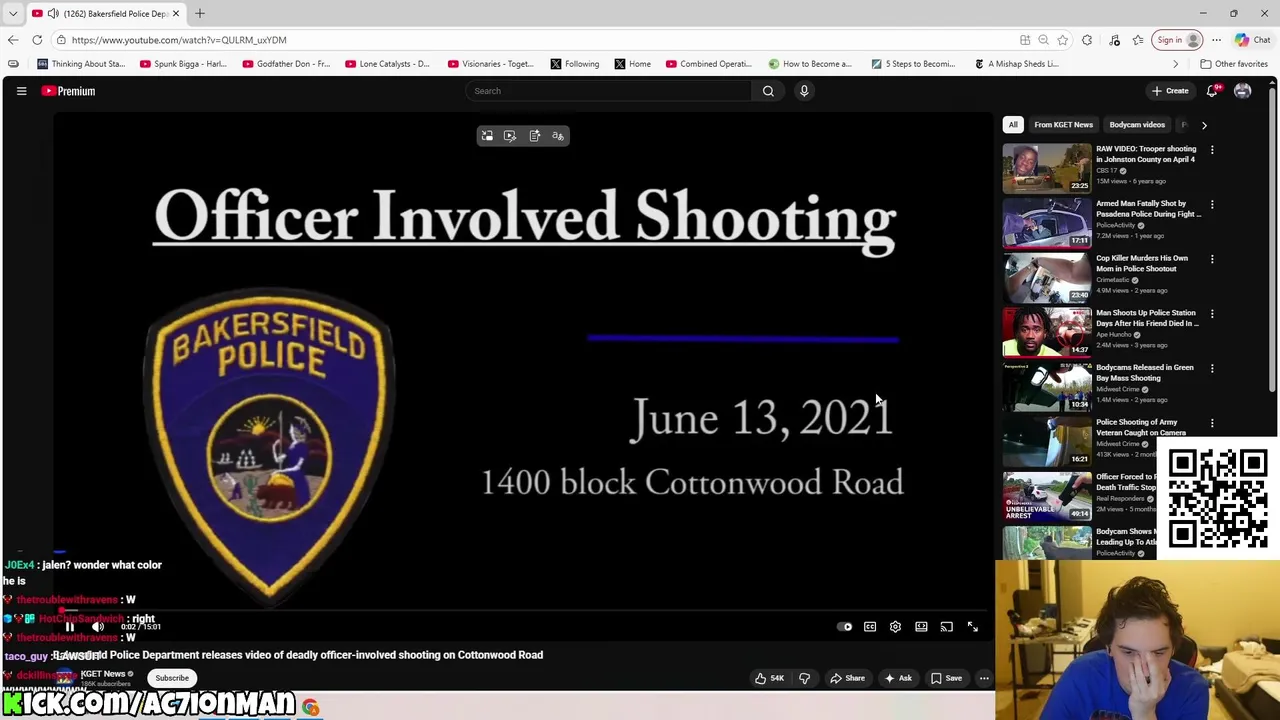1280x720 pixels.
Task: Select From KGET News filter chip
Action: click(1063, 125)
